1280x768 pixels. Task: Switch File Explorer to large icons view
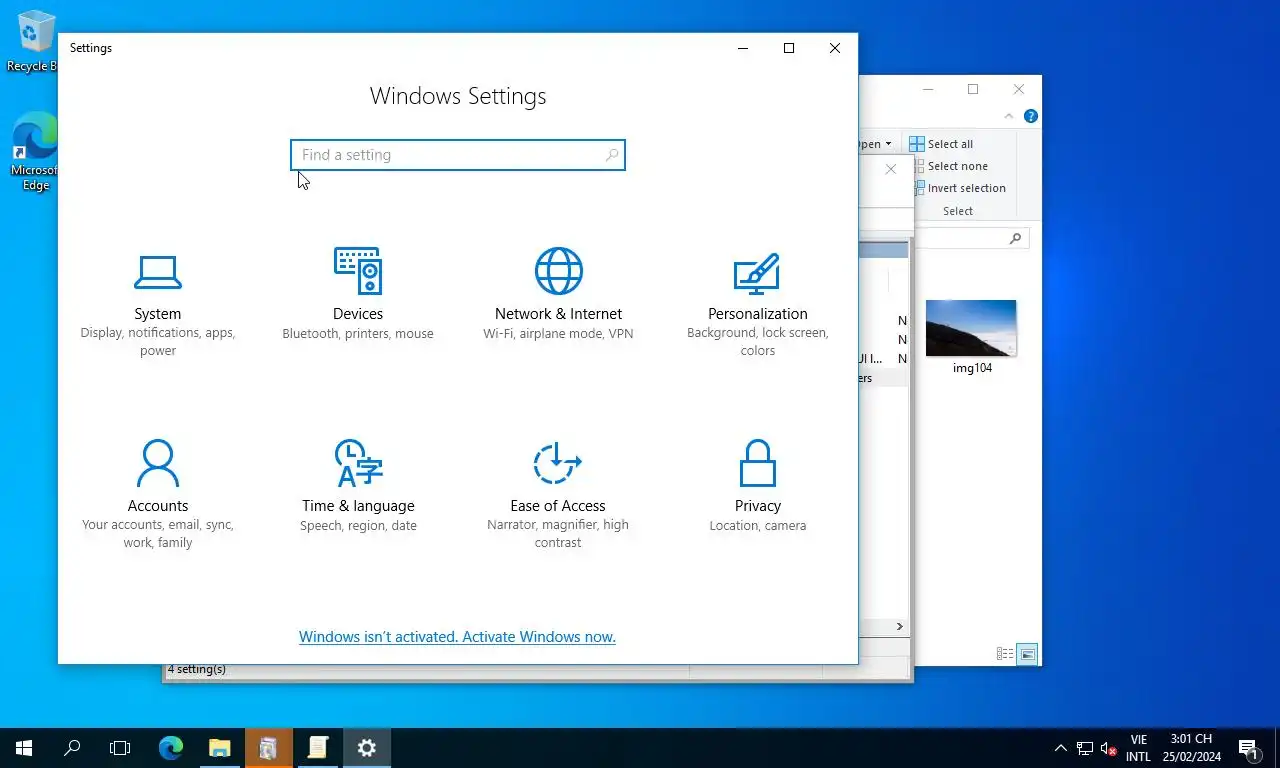click(x=1028, y=654)
